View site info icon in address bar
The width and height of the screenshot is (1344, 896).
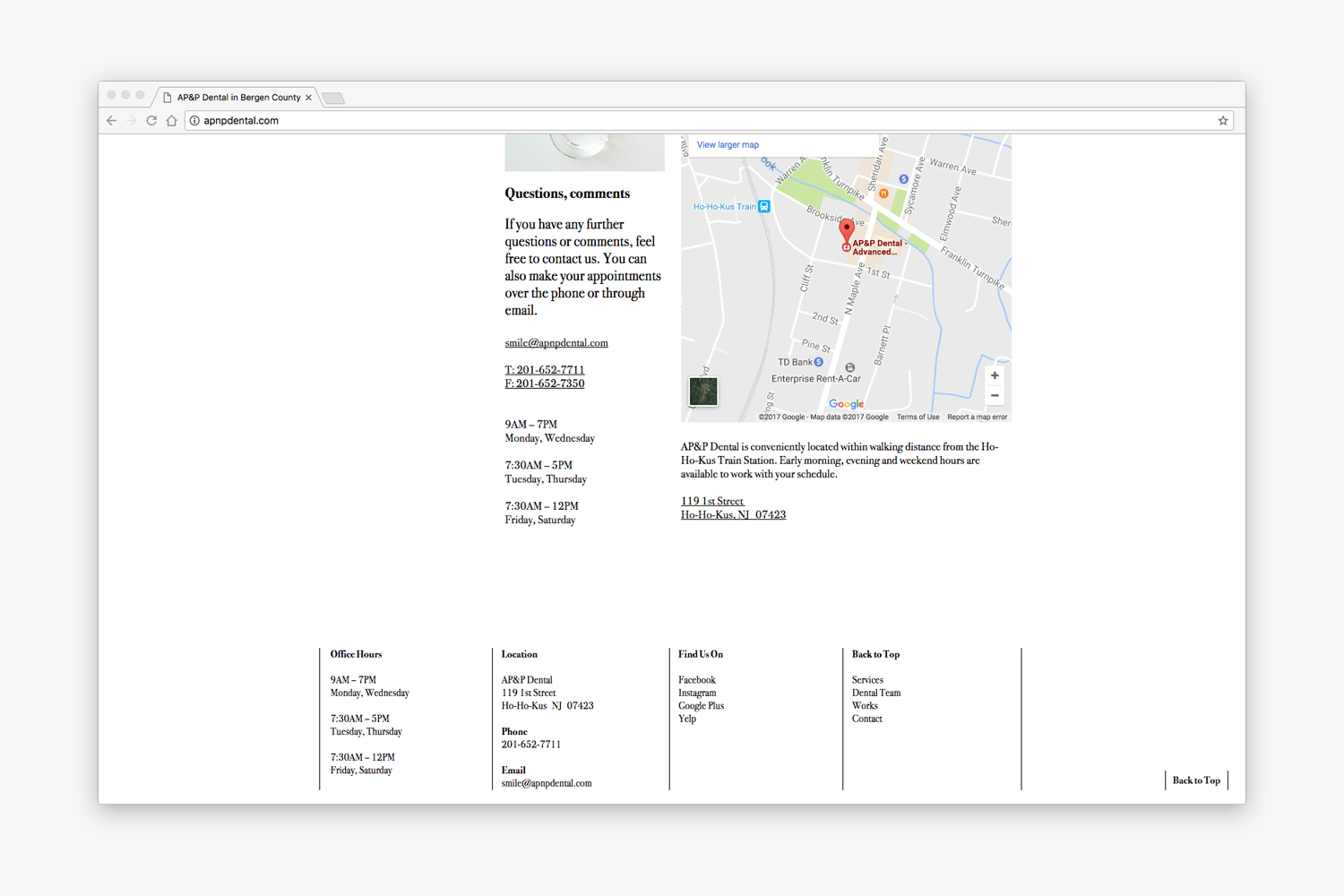tap(194, 120)
